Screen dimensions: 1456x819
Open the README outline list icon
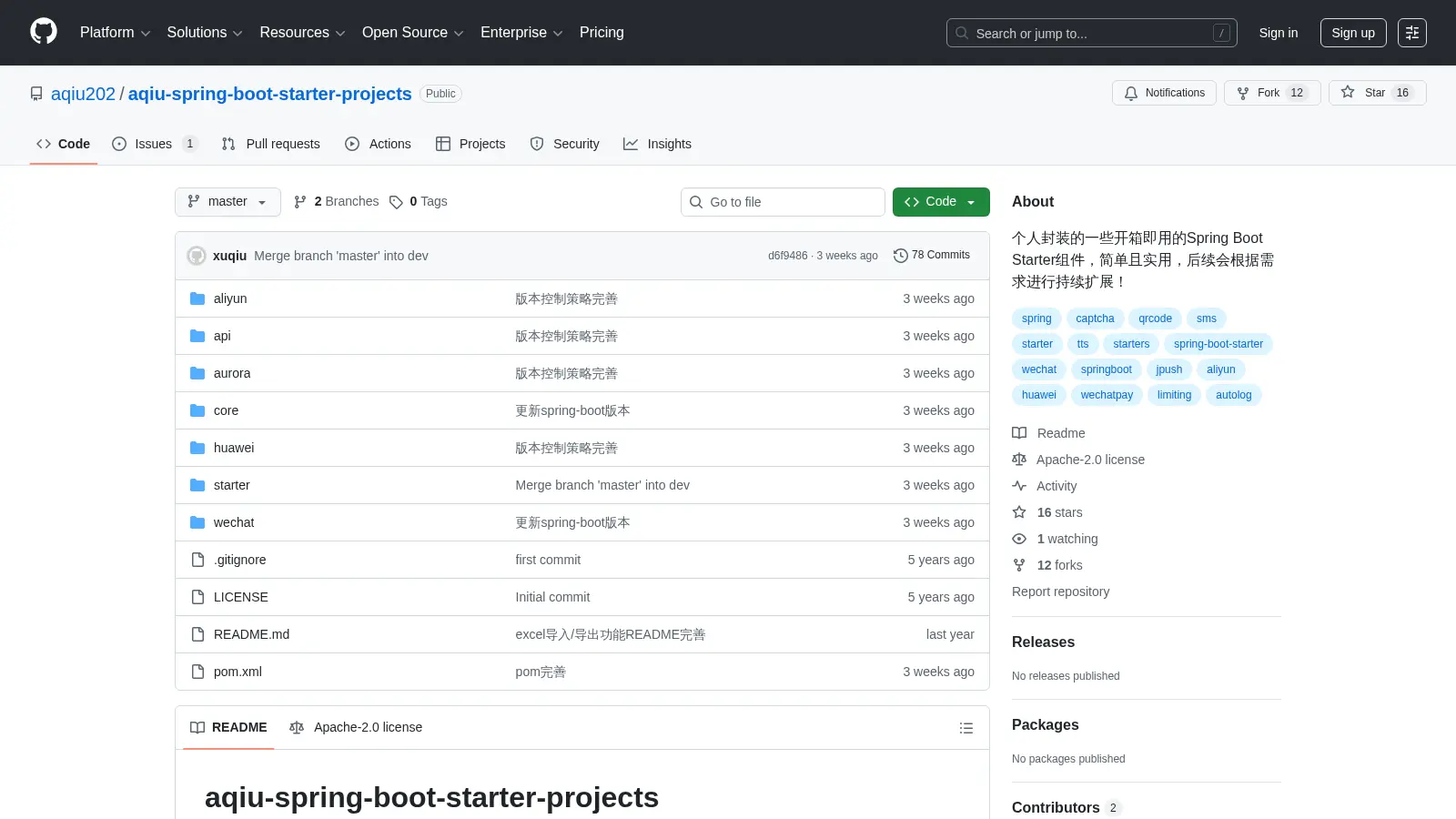(x=966, y=728)
